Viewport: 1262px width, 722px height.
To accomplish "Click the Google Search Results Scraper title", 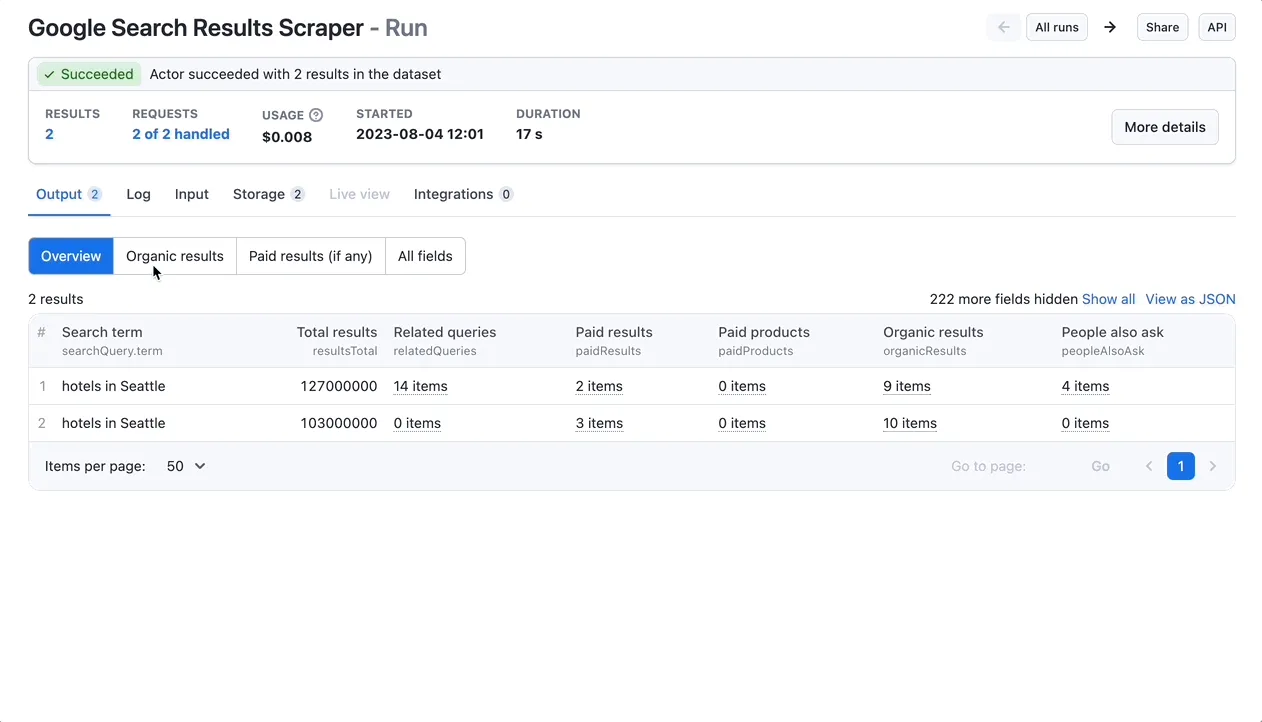I will tap(196, 28).
